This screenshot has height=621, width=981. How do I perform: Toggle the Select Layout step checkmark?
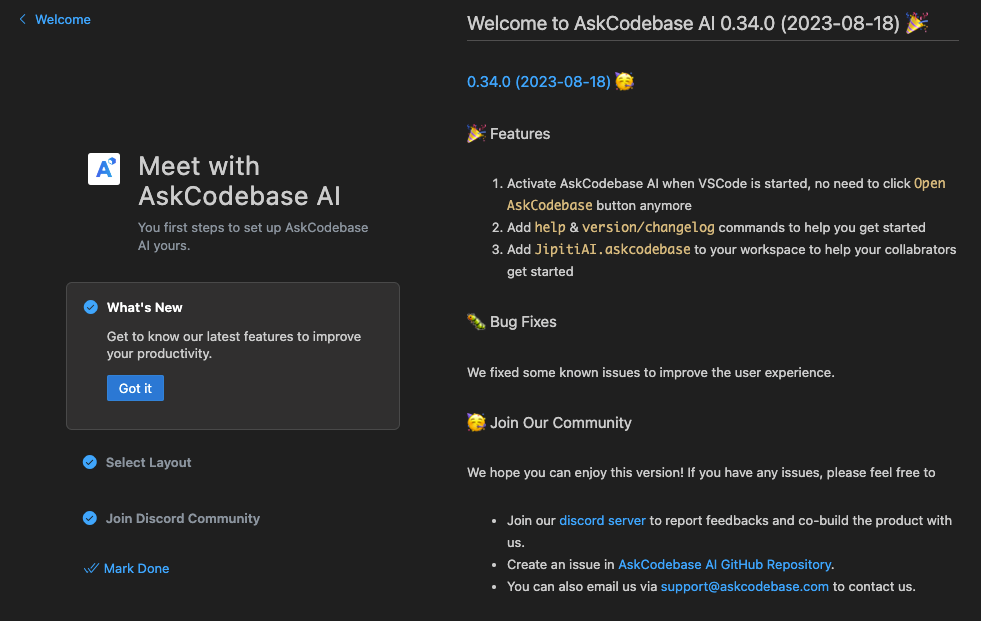(x=90, y=462)
